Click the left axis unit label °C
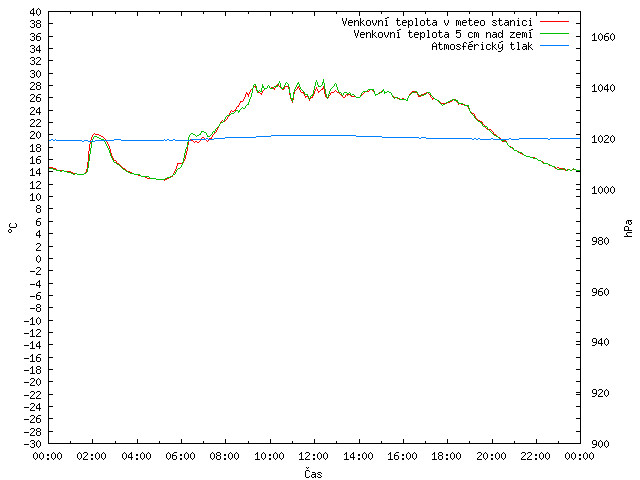 (x=13, y=228)
